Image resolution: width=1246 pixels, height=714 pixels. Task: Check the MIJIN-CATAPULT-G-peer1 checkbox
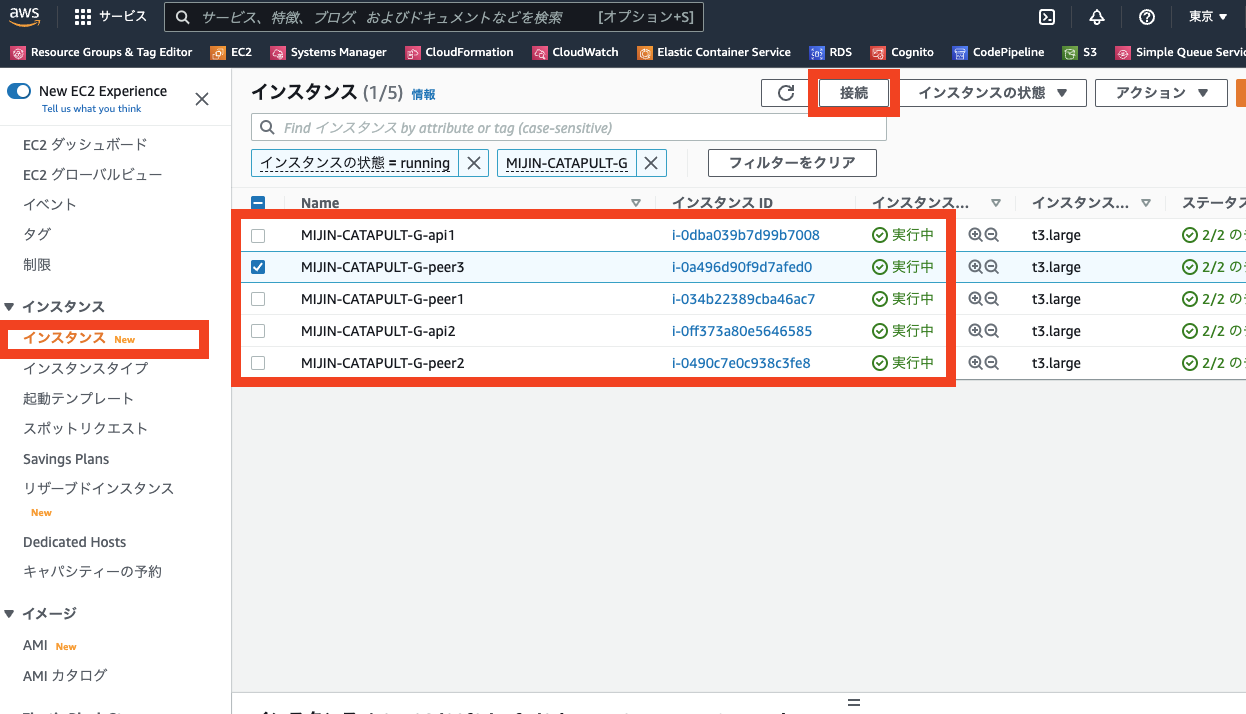coord(258,299)
